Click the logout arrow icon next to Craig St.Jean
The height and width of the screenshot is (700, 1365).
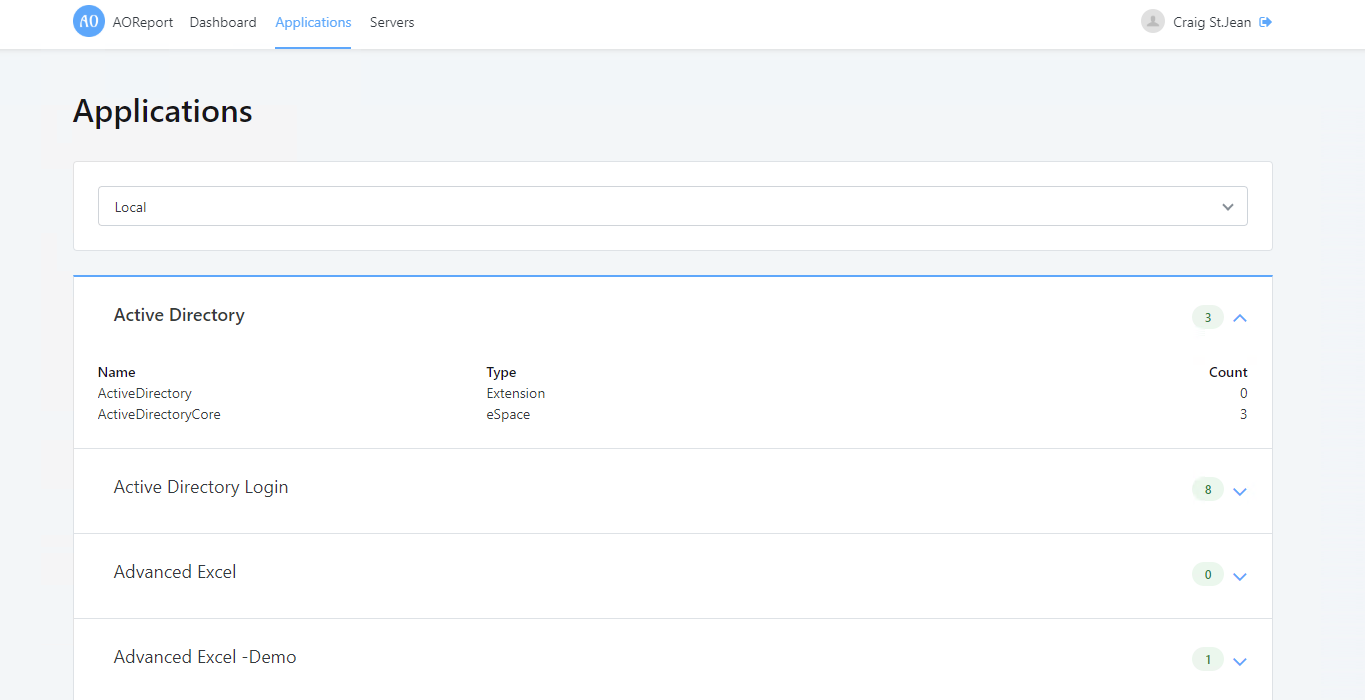click(1267, 21)
